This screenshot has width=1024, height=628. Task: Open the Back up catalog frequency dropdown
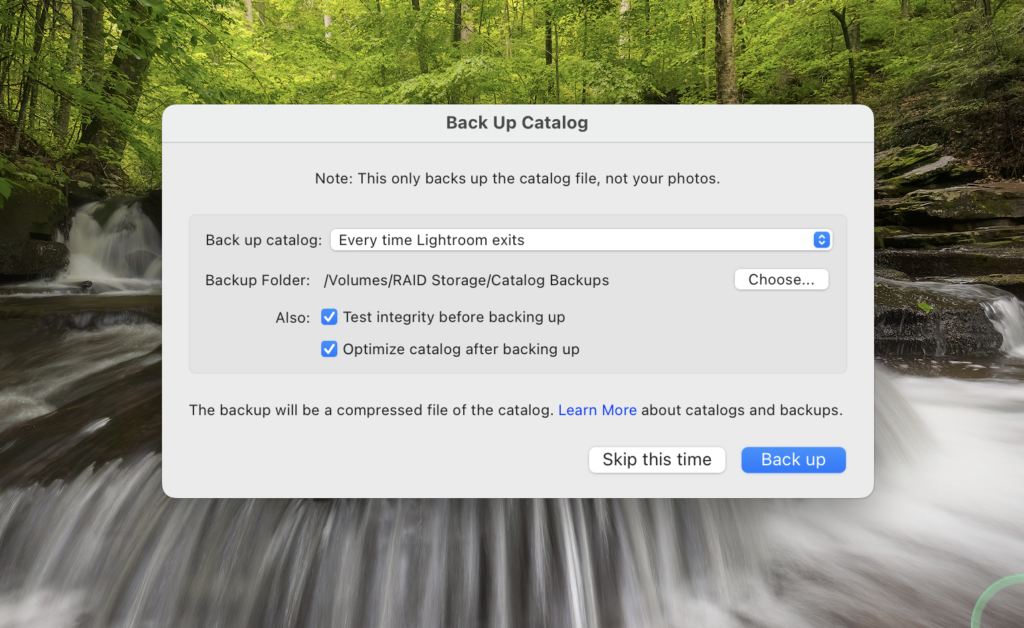click(x=581, y=240)
